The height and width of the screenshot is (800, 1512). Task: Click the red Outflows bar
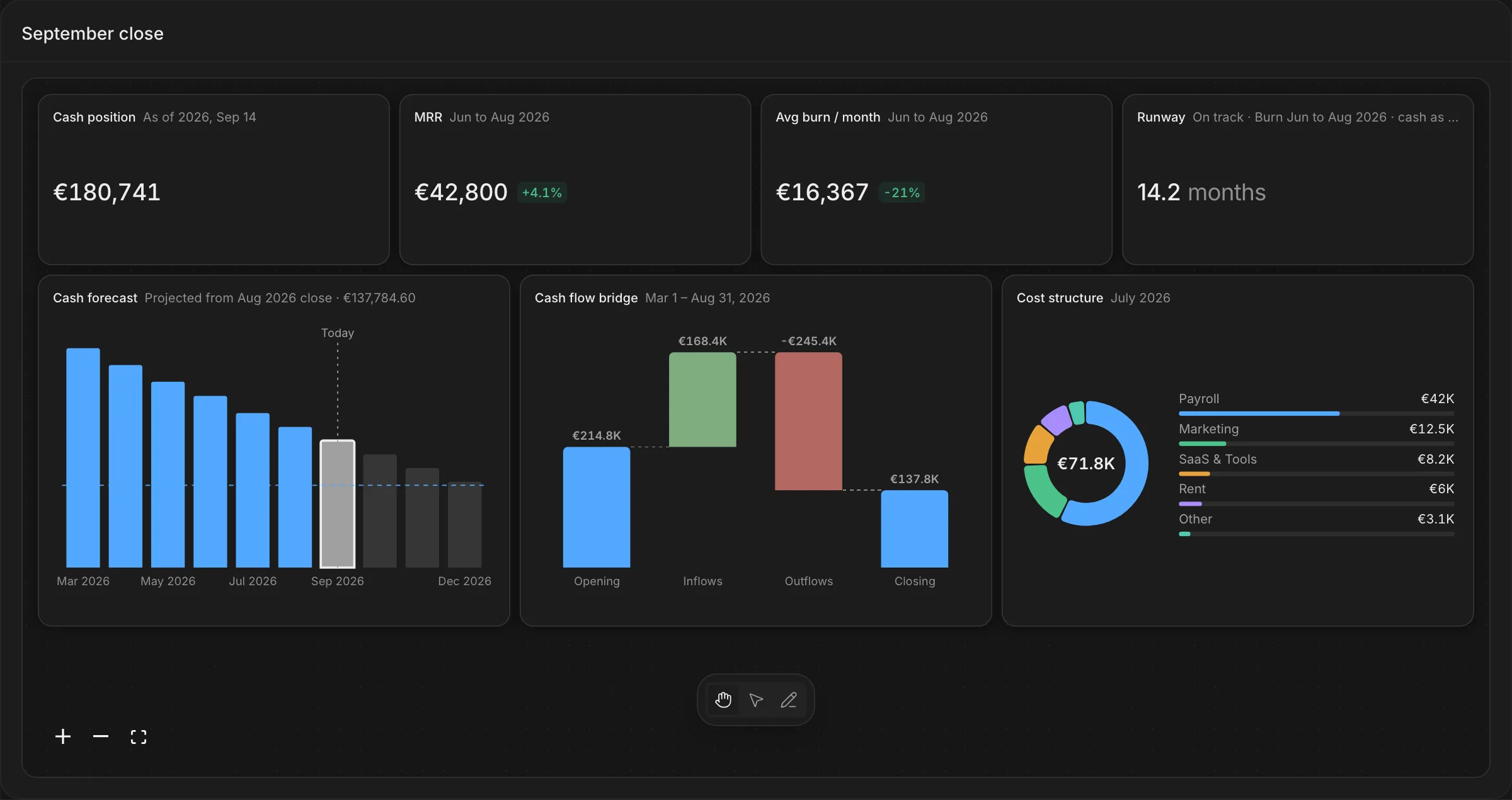(x=808, y=421)
